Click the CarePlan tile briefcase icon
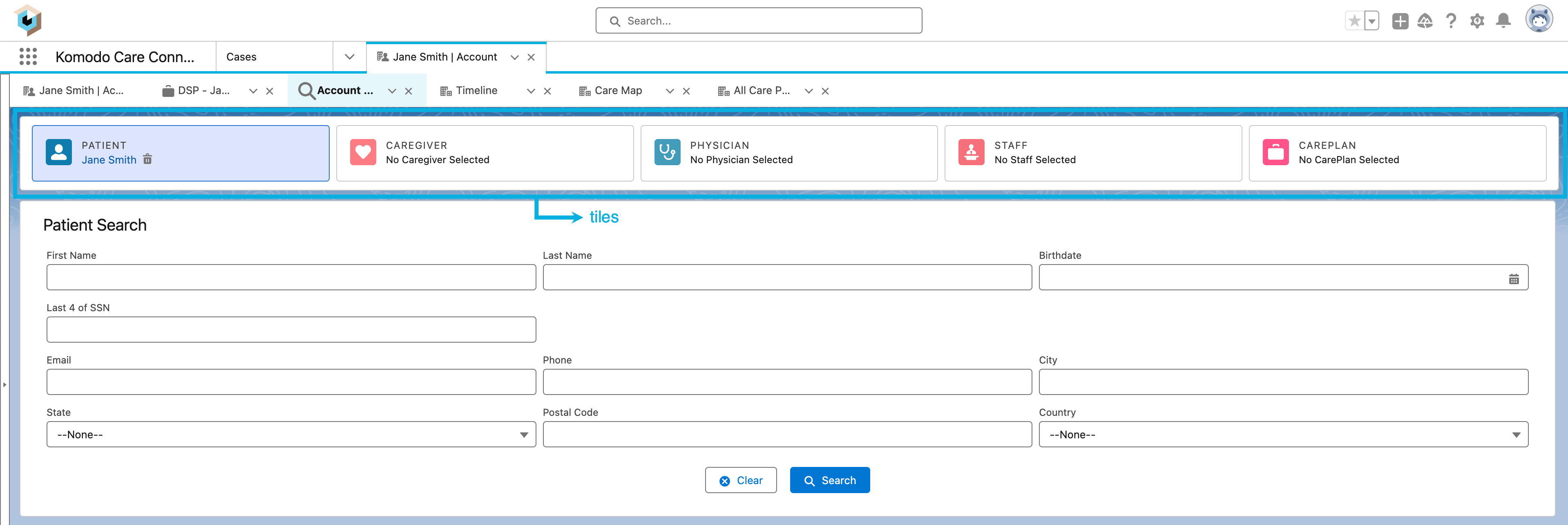Screen dimensions: 1568x525 1275,152
